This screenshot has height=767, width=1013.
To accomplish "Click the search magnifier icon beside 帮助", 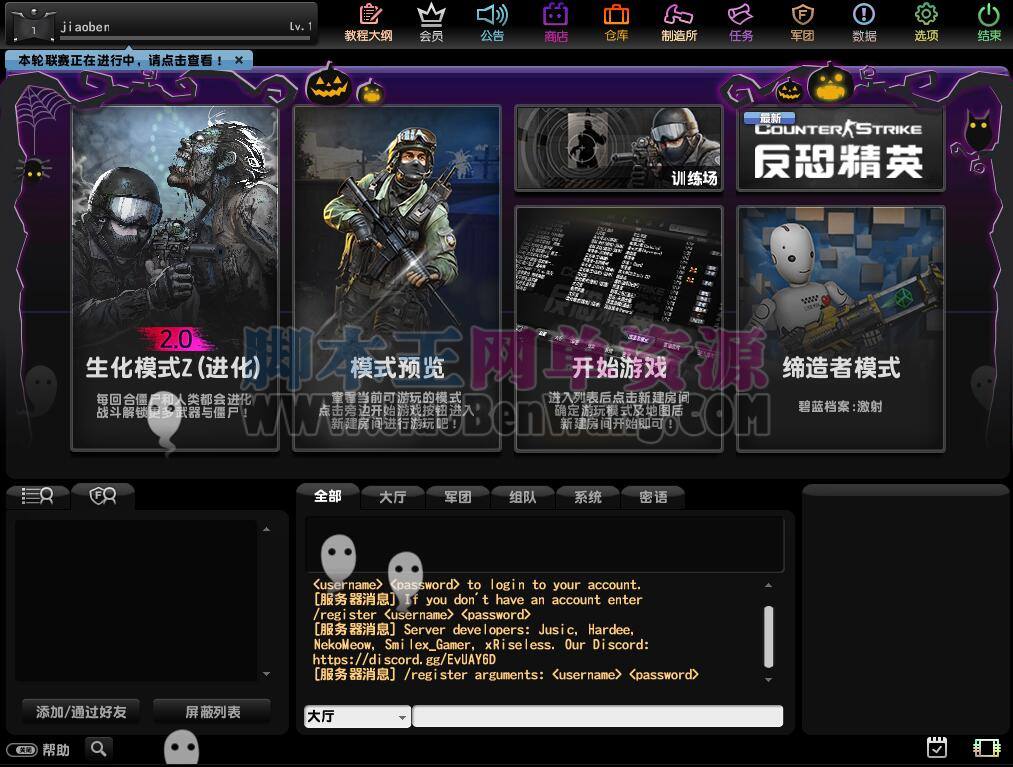I will click(x=98, y=748).
